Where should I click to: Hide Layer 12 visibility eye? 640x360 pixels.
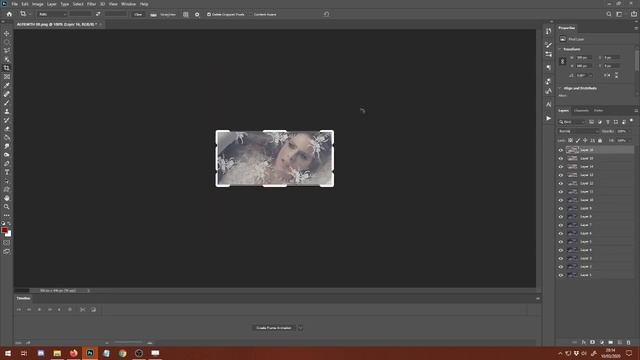(x=560, y=183)
